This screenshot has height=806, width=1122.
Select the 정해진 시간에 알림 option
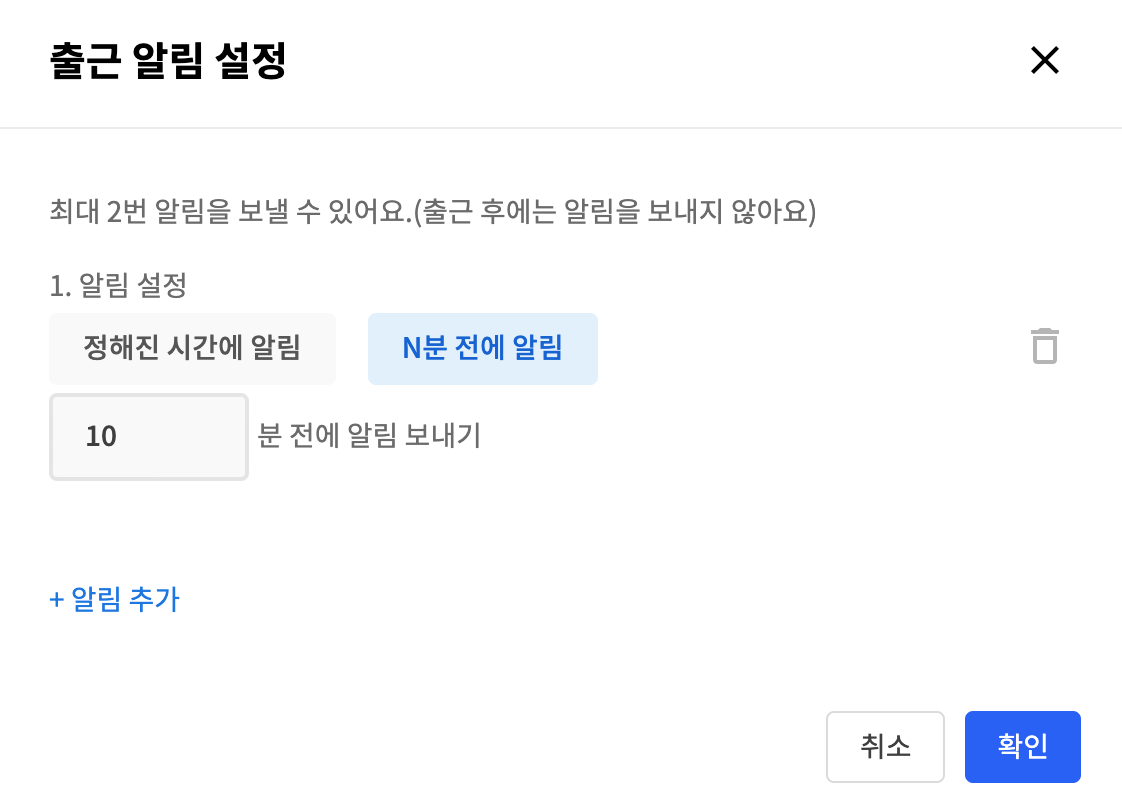(192, 349)
